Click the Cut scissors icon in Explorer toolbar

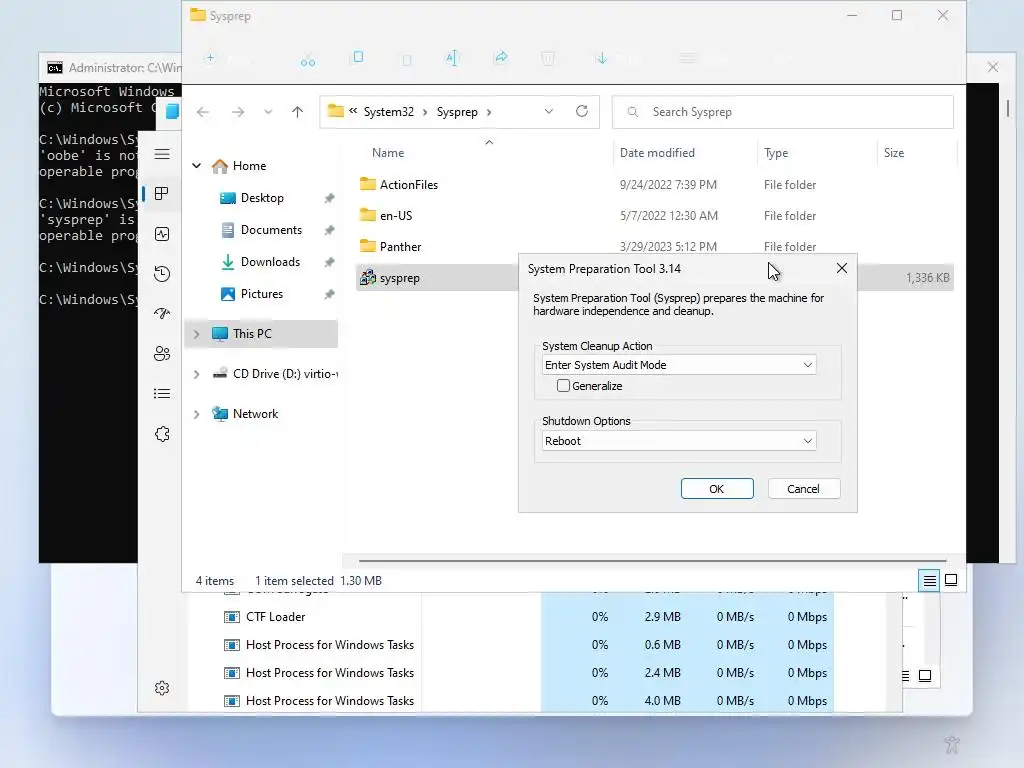pos(308,59)
